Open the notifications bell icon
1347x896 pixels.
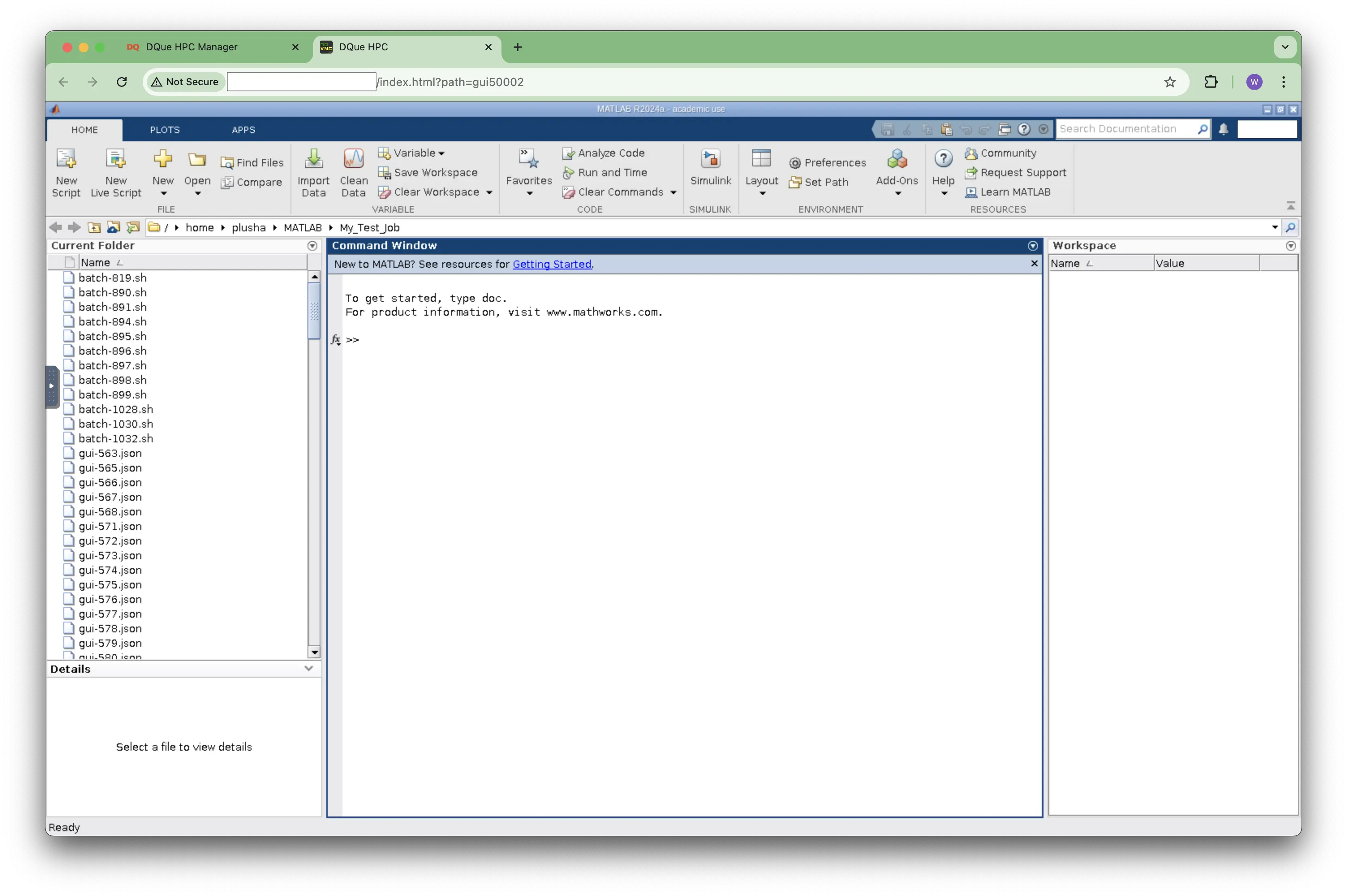click(x=1223, y=129)
